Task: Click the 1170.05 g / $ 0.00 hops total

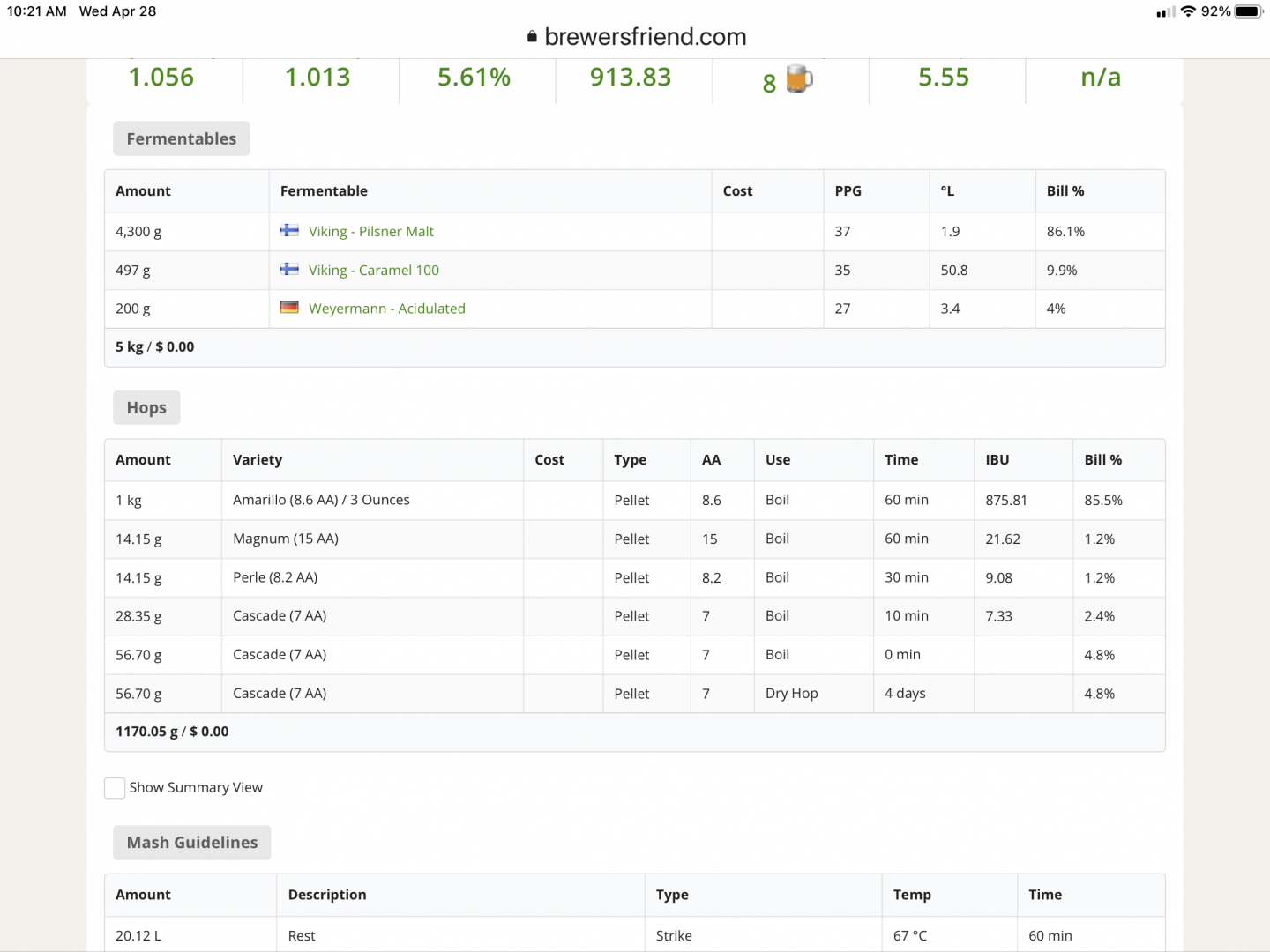Action: [172, 732]
